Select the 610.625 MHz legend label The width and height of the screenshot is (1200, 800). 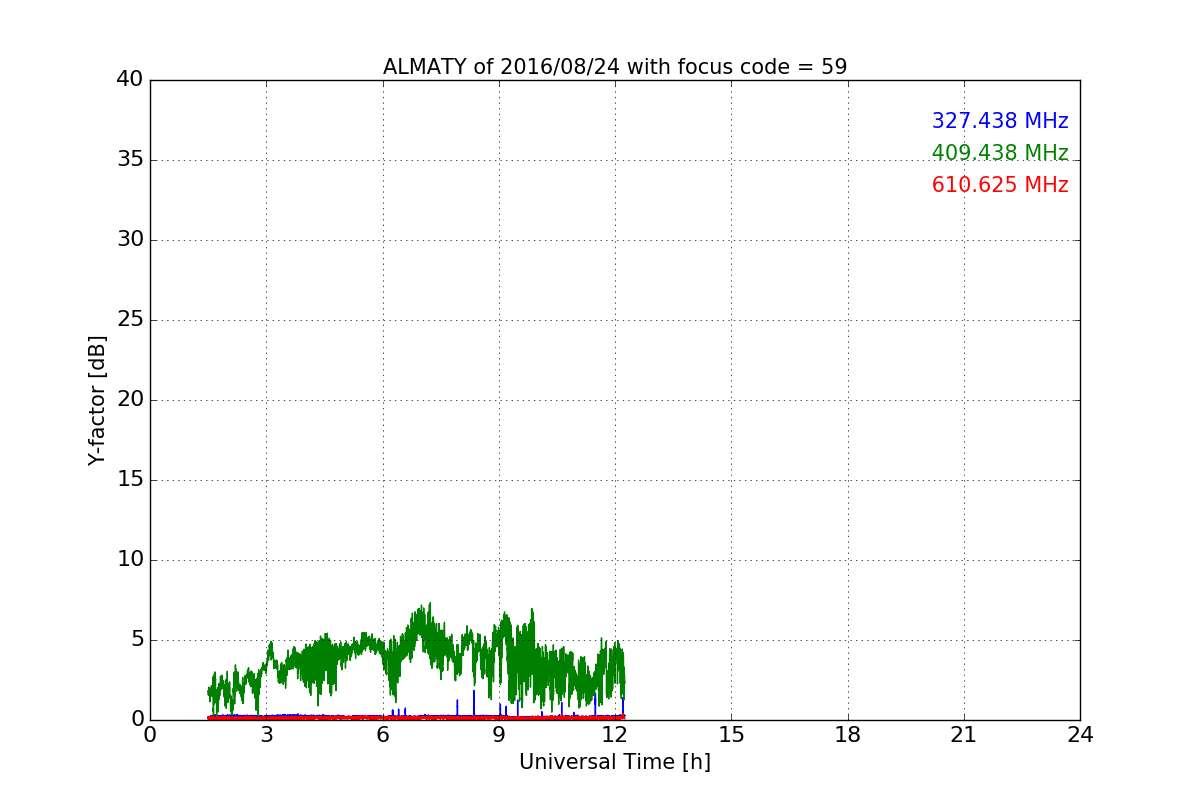point(1000,185)
